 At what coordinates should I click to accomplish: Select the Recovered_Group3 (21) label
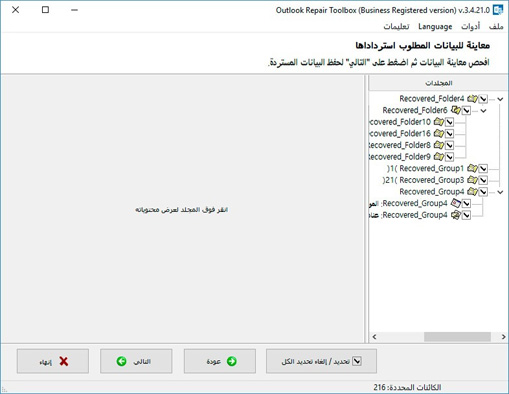tap(423, 180)
